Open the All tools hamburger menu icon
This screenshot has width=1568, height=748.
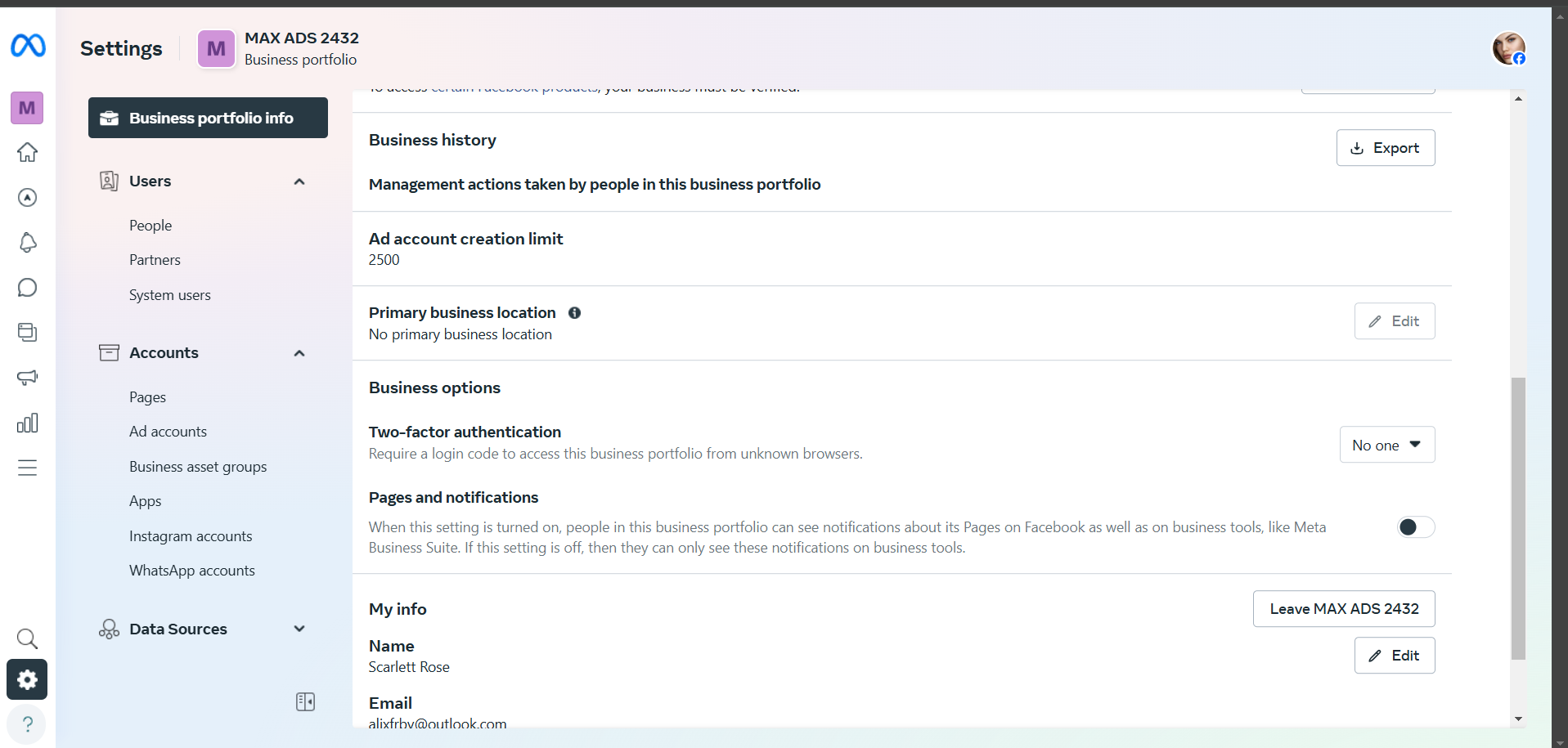(x=27, y=468)
